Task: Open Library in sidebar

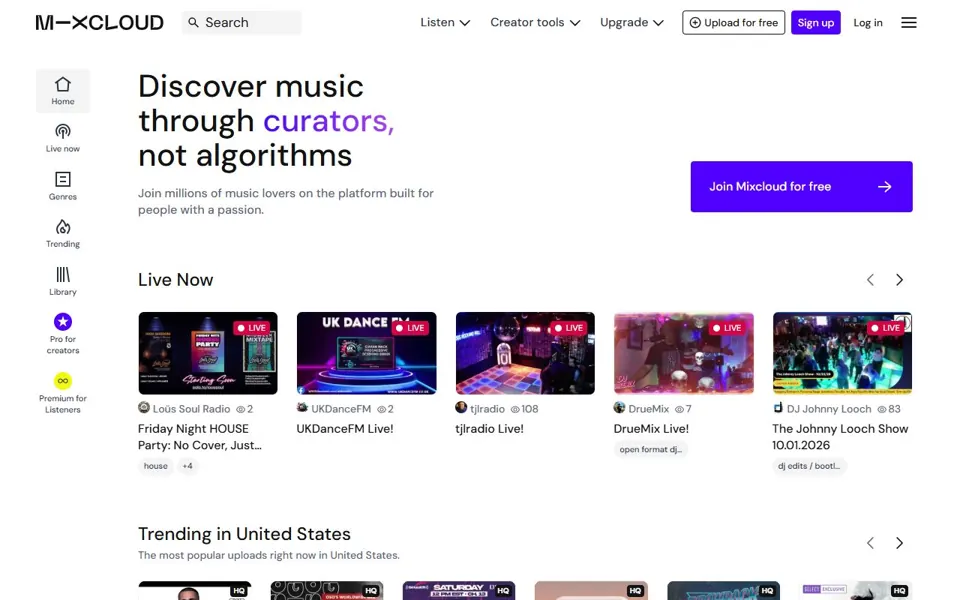Action: [x=62, y=281]
